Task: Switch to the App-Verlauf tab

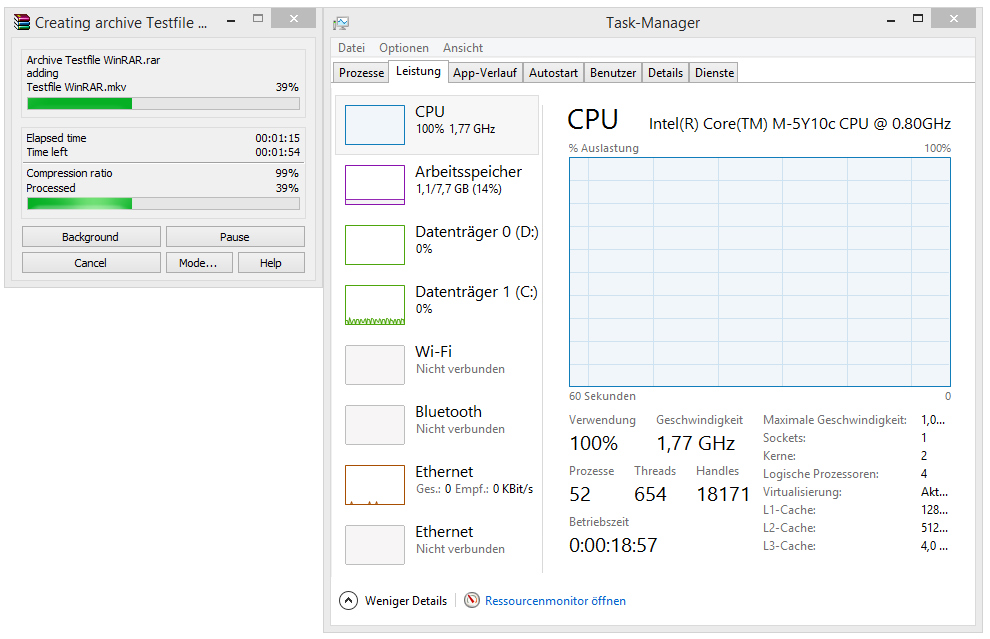Action: point(485,73)
